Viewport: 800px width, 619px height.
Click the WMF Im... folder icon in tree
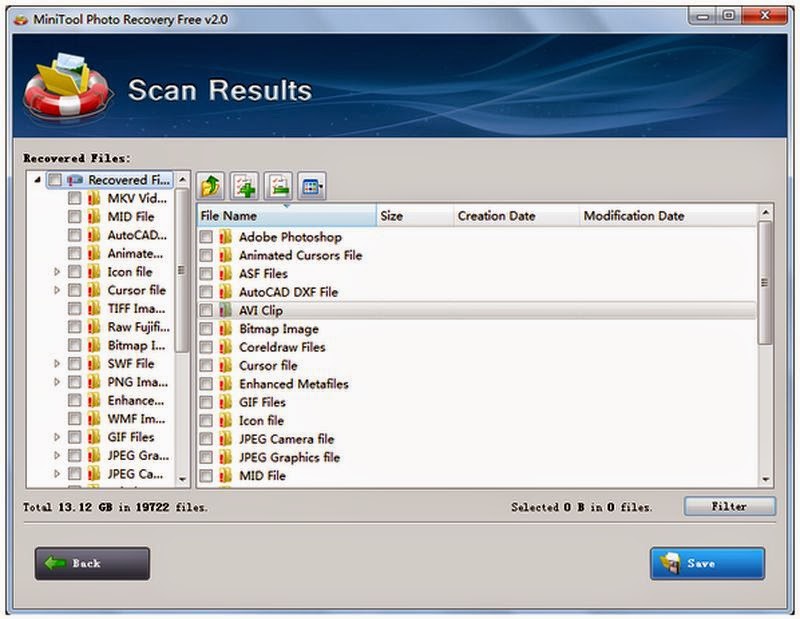click(94, 419)
